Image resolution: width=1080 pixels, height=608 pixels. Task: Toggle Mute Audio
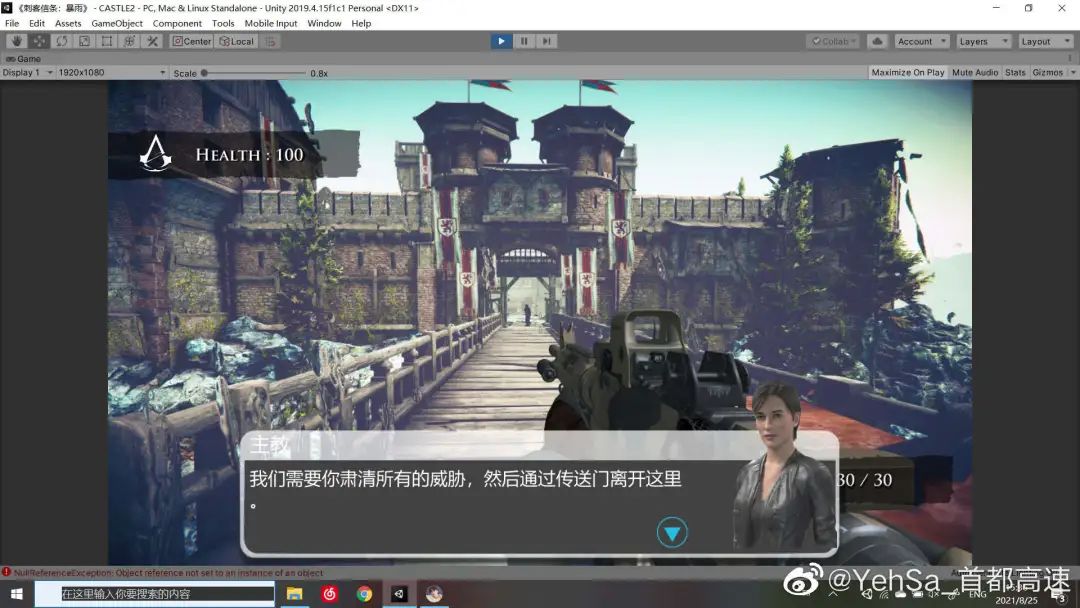click(975, 72)
